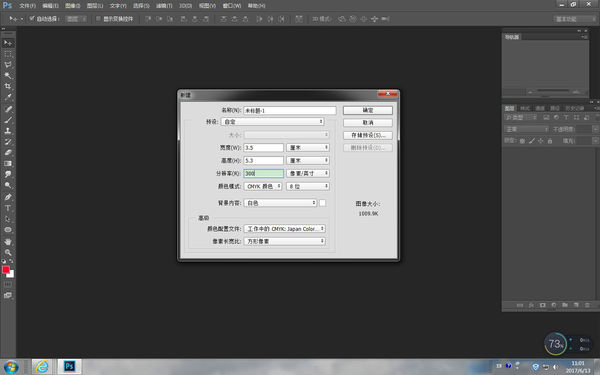Click the background content color swatch in dialog
The width and height of the screenshot is (600, 375).
point(323,203)
